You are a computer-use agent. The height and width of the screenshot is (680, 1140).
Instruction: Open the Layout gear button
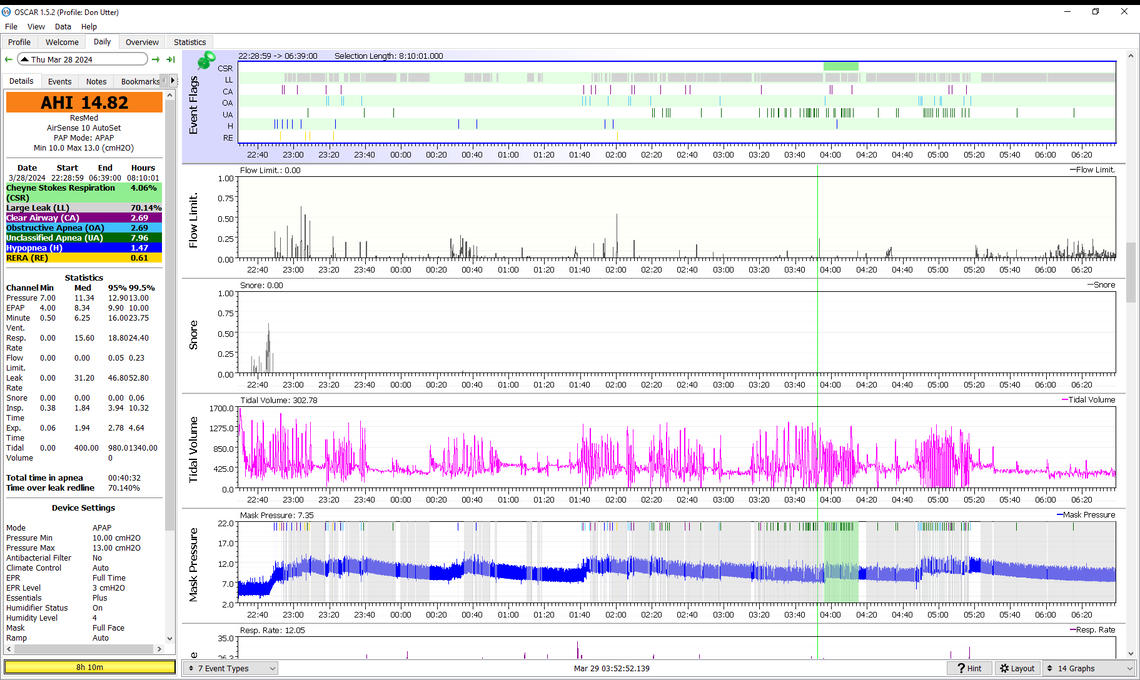click(1016, 668)
